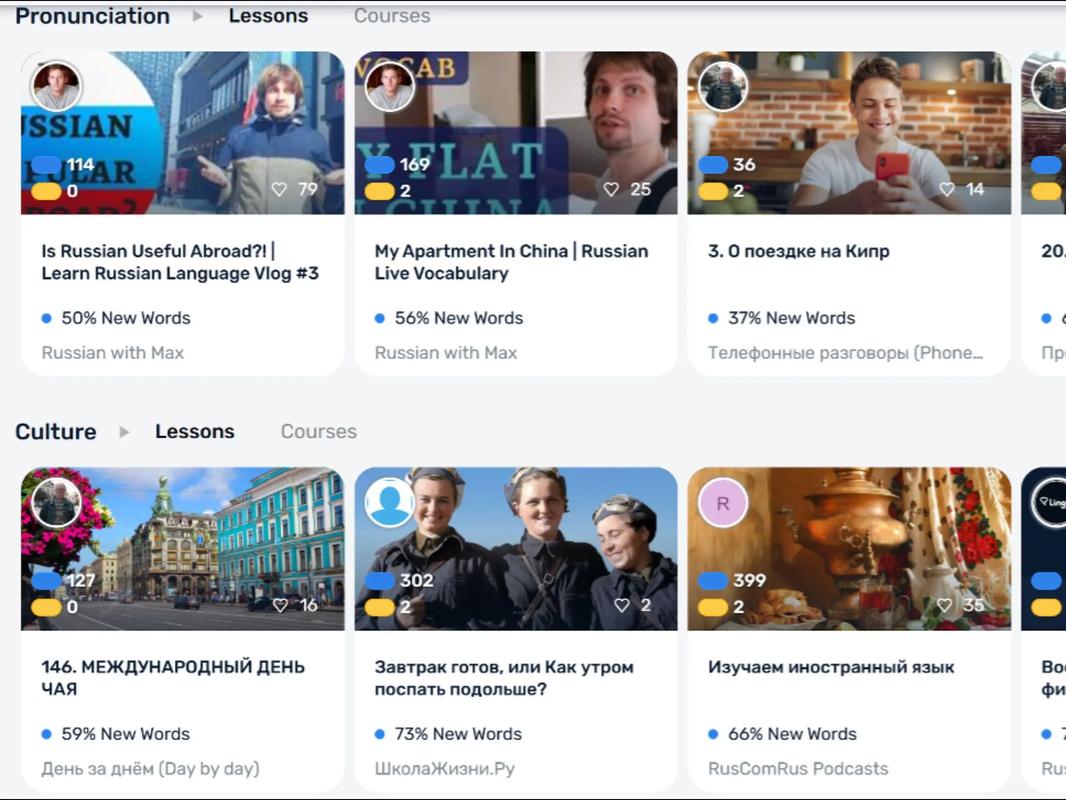Click blue new-words pill showing 36

point(713,164)
